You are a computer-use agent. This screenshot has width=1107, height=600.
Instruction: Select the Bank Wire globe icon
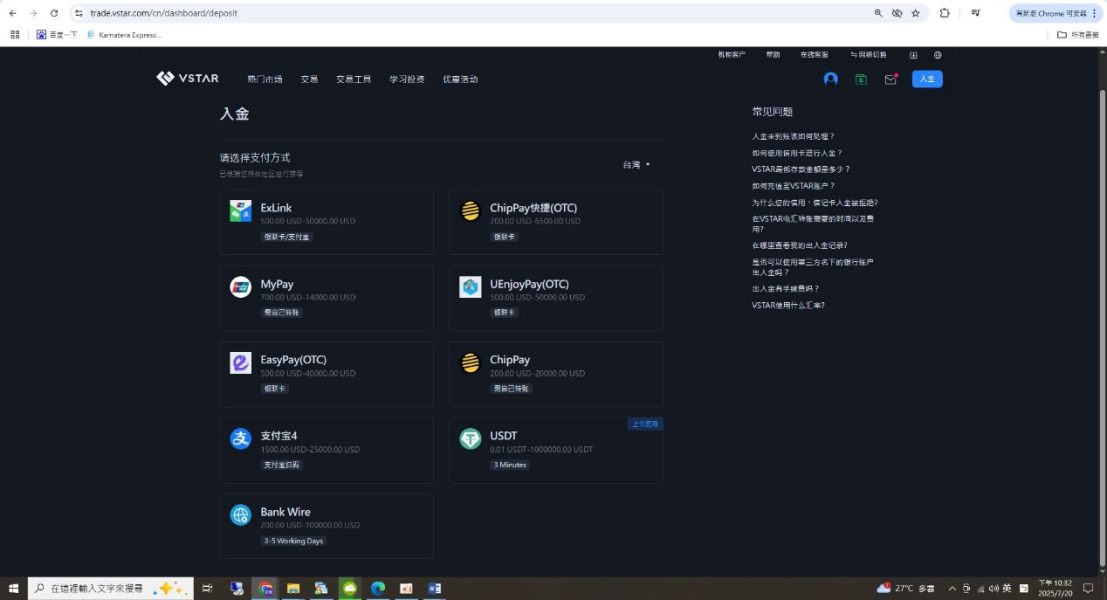[x=240, y=515]
